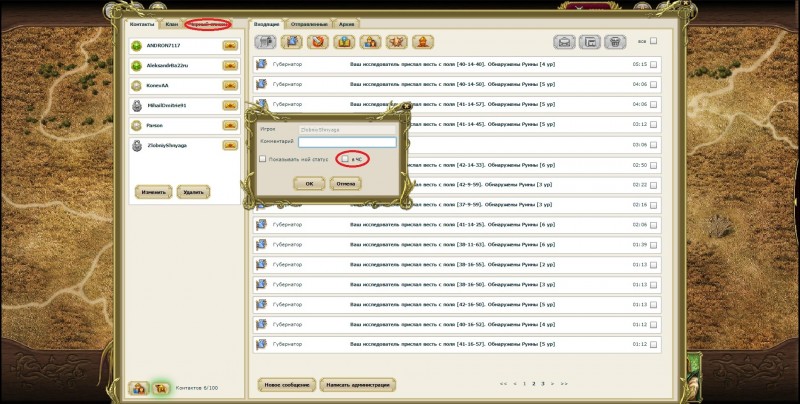Click 'Удалить' button under contacts
Viewport: 800px width, 404px height.
(x=193, y=191)
